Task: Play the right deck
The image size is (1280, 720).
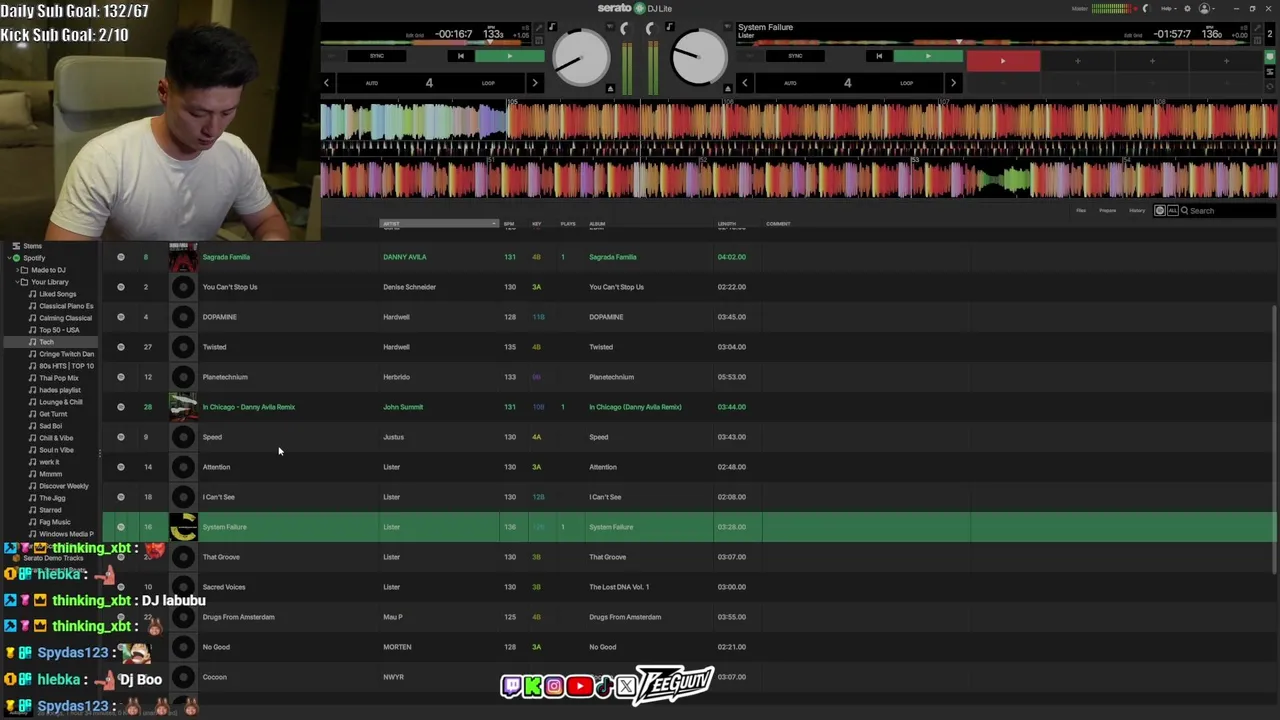Action: [927, 56]
